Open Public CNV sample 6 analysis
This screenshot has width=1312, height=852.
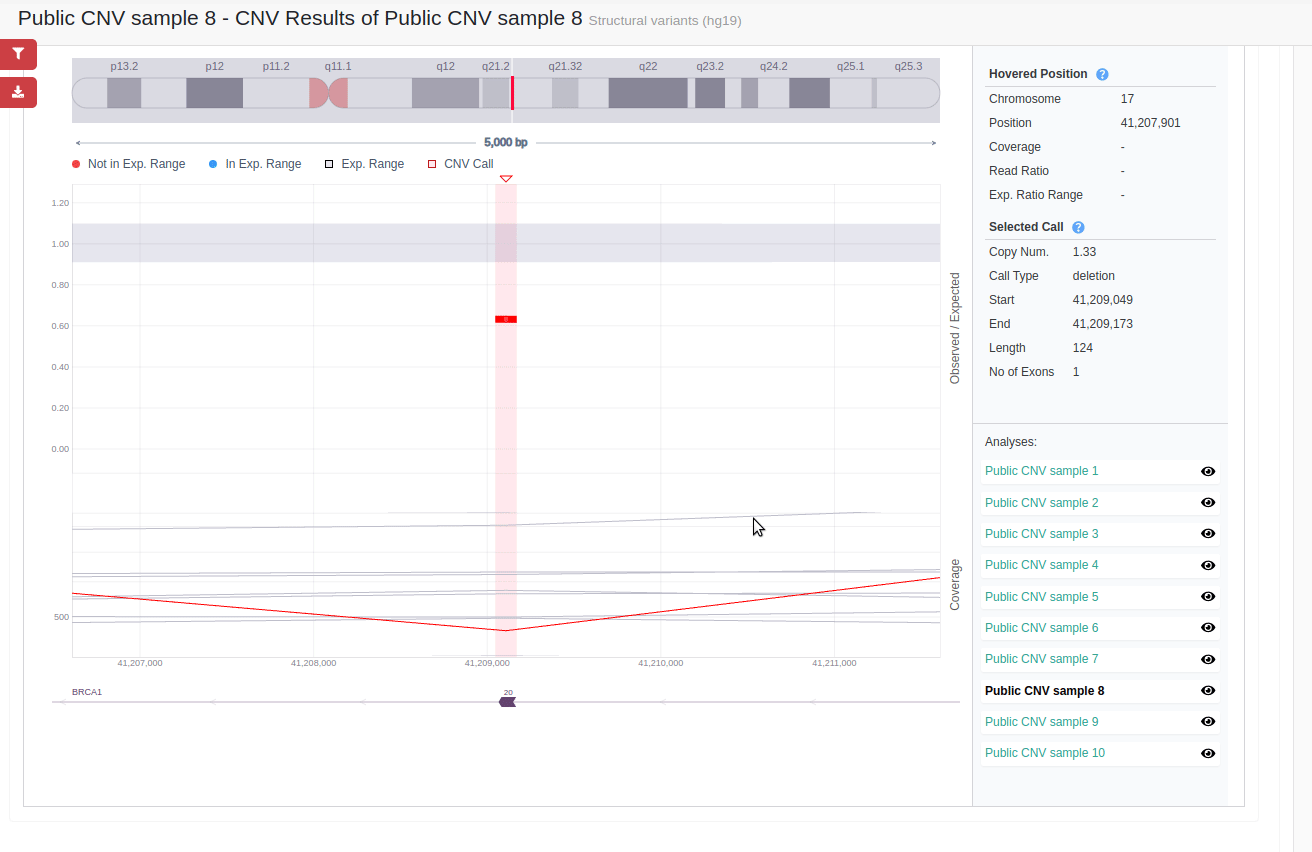tap(1042, 627)
